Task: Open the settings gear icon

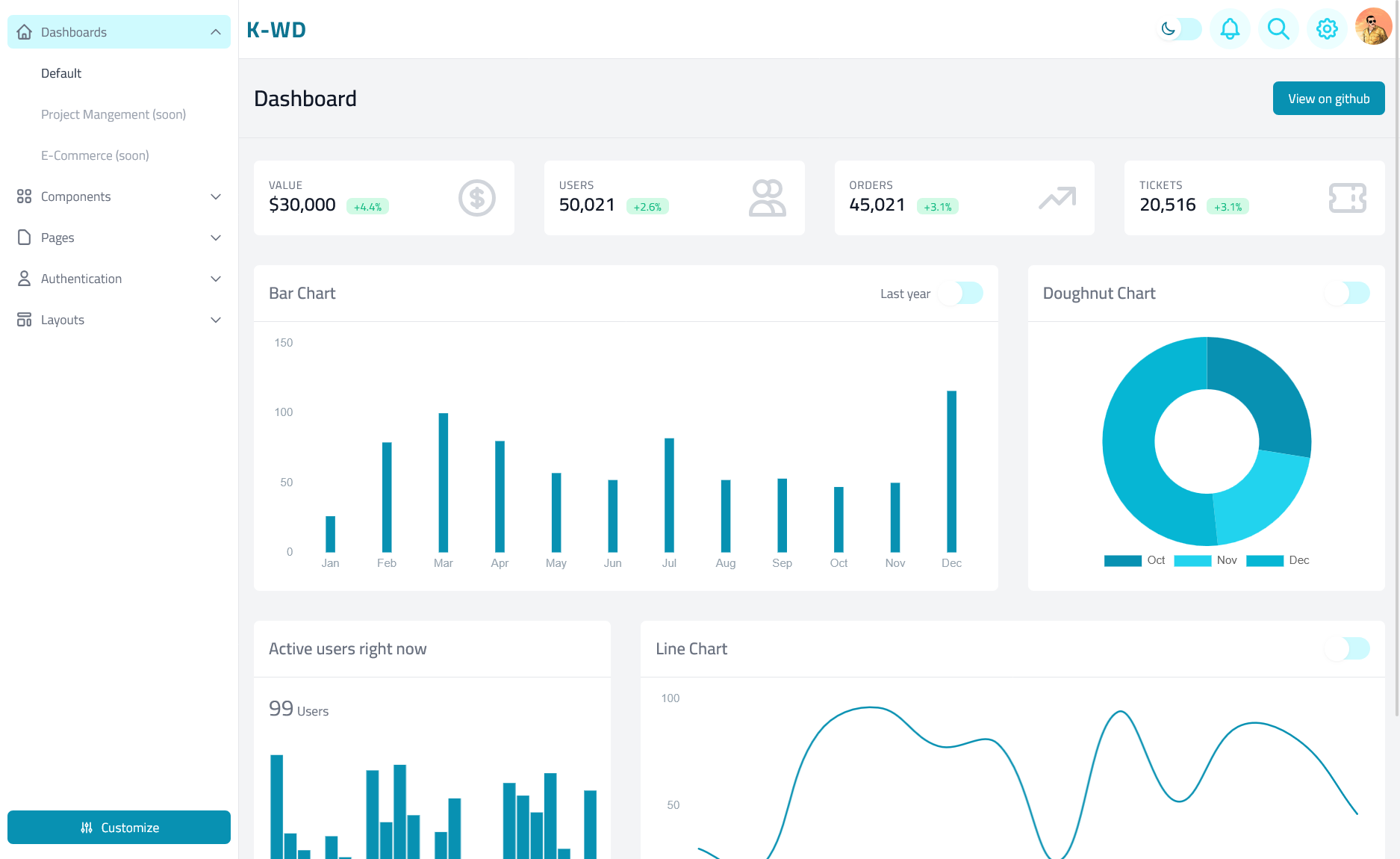Action: tap(1327, 29)
